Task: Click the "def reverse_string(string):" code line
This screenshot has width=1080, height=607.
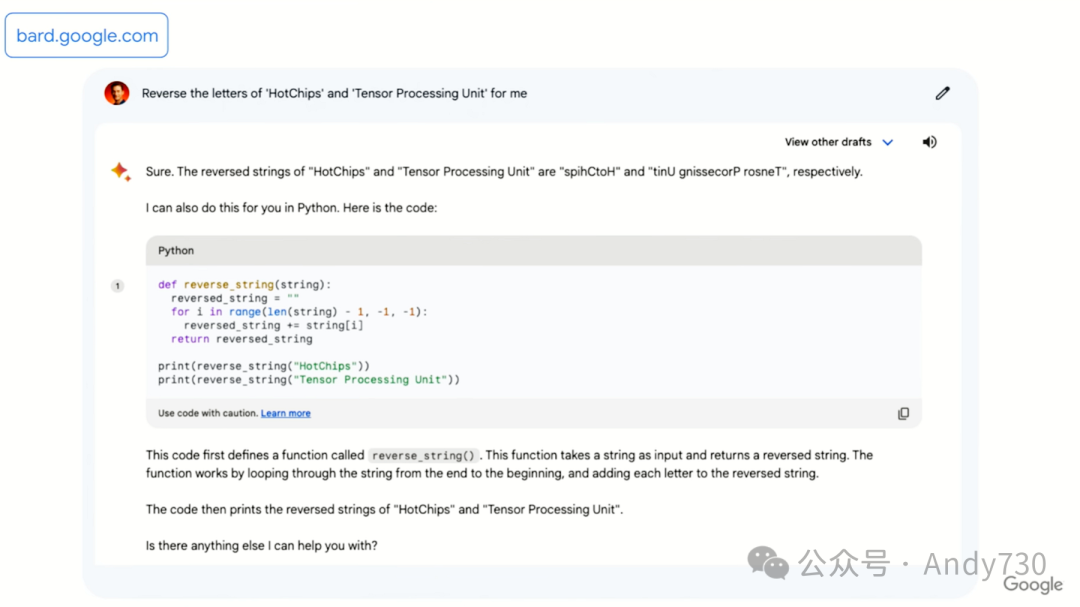Action: click(244, 285)
